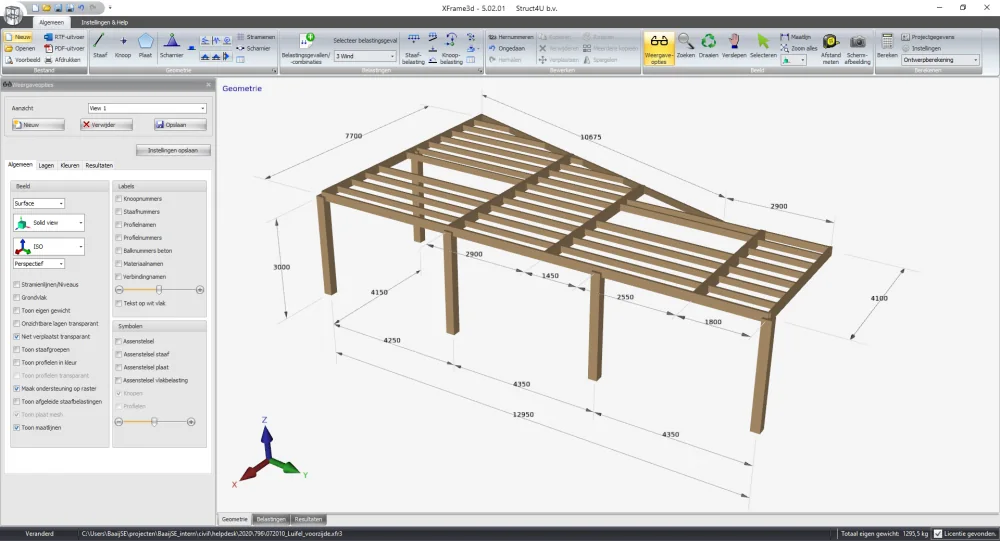The height and width of the screenshot is (541, 1000).
Task: Toggle Profielnamen checkbox
Action: pyautogui.click(x=119, y=225)
